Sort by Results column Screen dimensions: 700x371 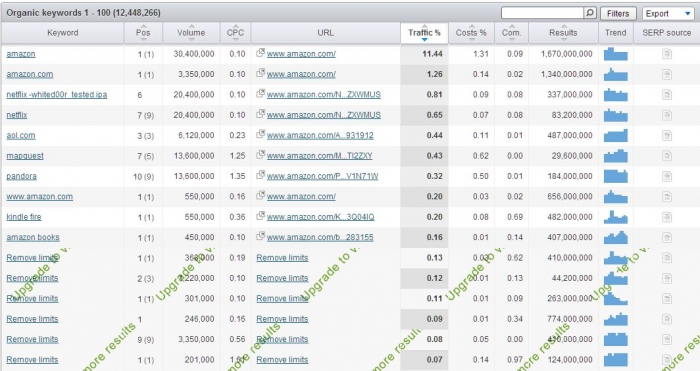[563, 33]
